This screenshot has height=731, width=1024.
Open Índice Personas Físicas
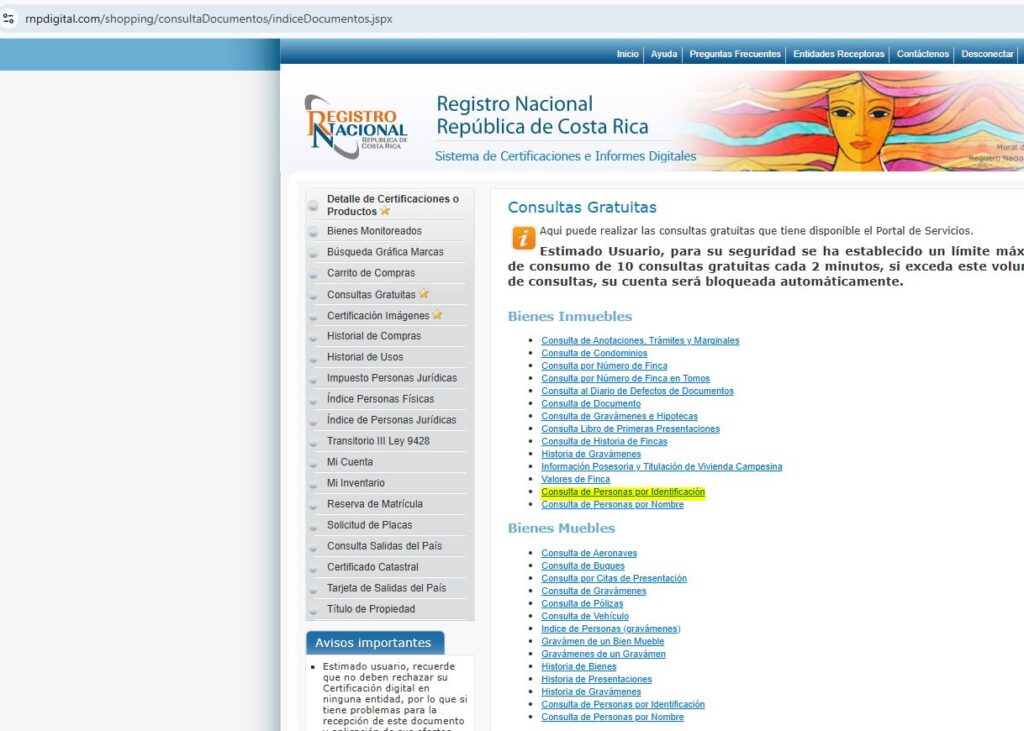(x=381, y=399)
